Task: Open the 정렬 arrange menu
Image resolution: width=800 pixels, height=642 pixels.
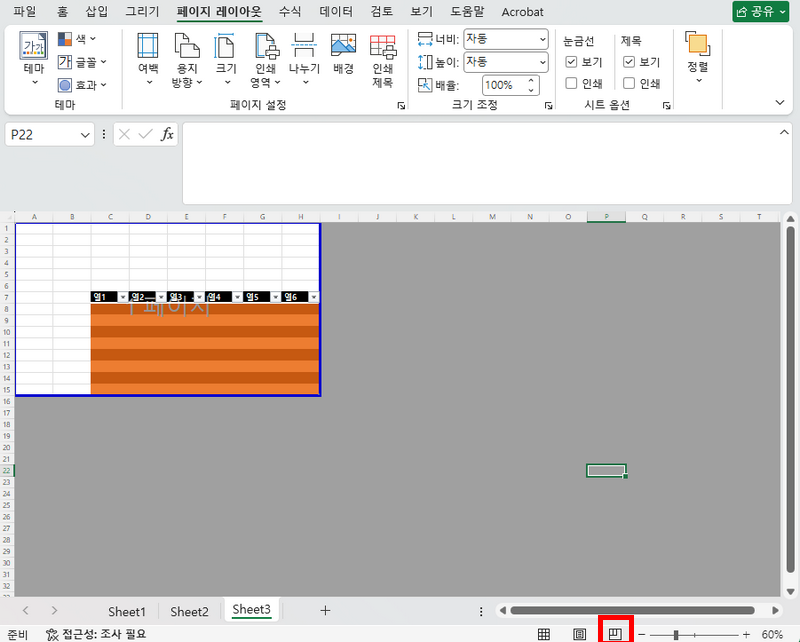Action: click(698, 57)
